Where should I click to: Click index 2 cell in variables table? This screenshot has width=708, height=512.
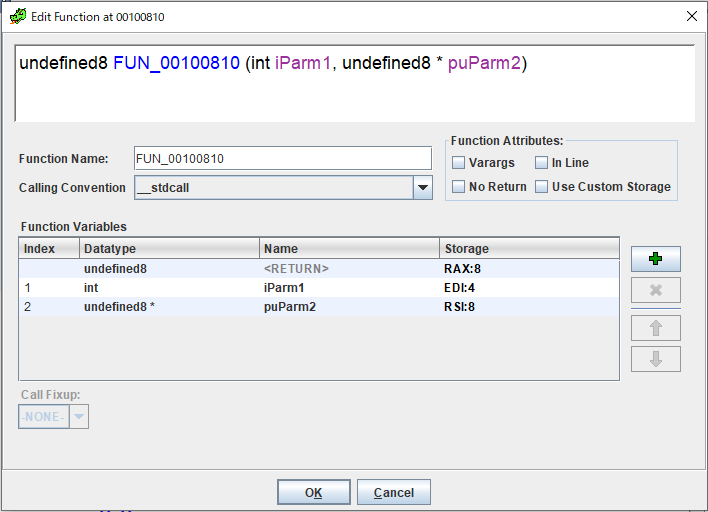coord(49,307)
